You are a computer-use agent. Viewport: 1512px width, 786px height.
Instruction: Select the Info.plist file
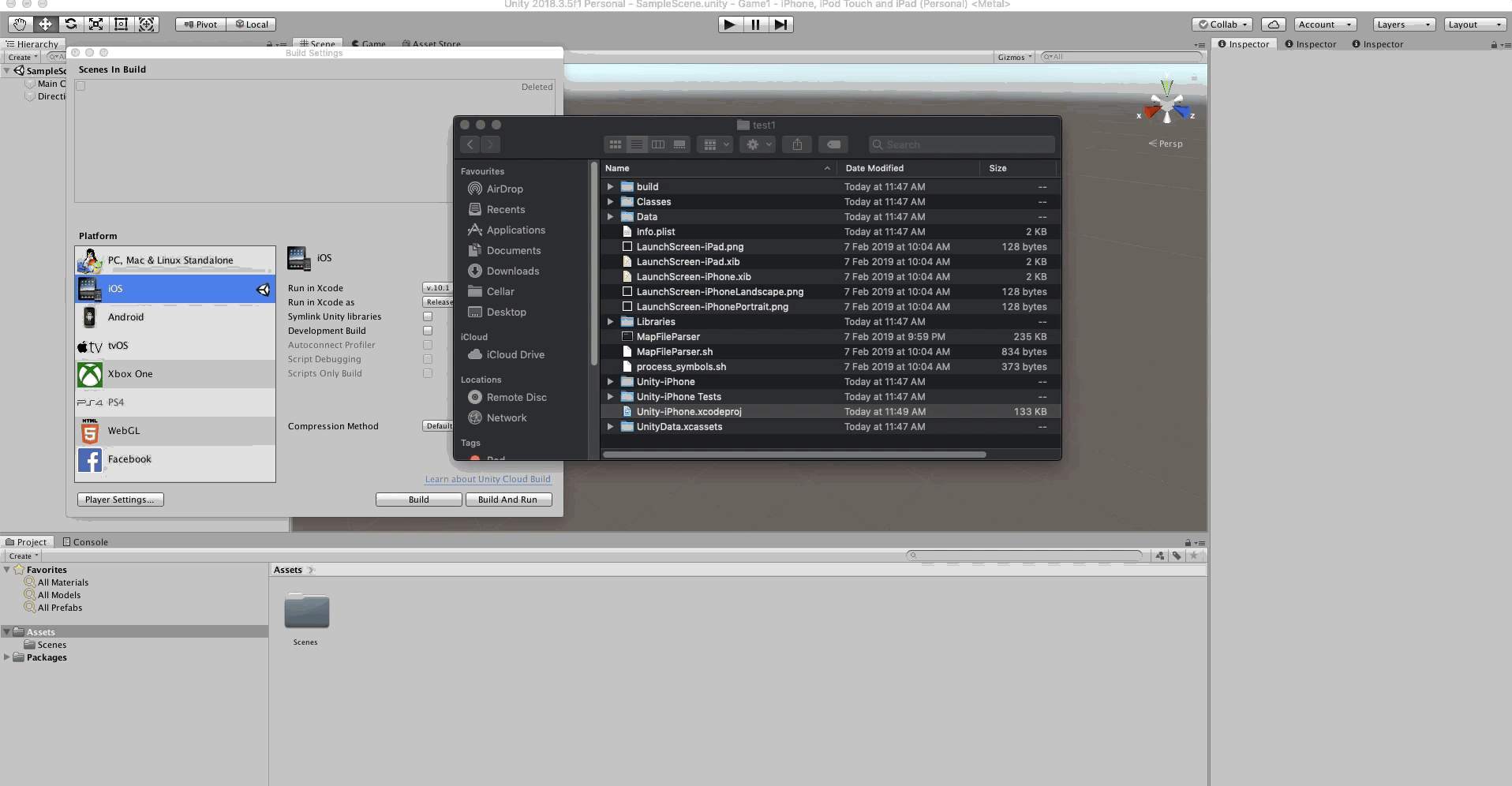tap(830, 232)
